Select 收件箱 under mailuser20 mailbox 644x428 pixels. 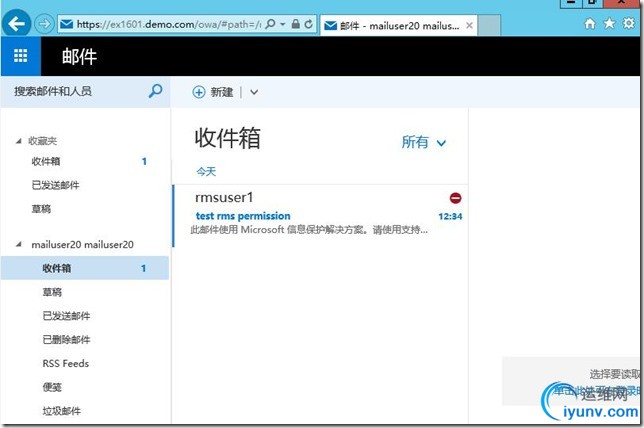click(x=85, y=268)
